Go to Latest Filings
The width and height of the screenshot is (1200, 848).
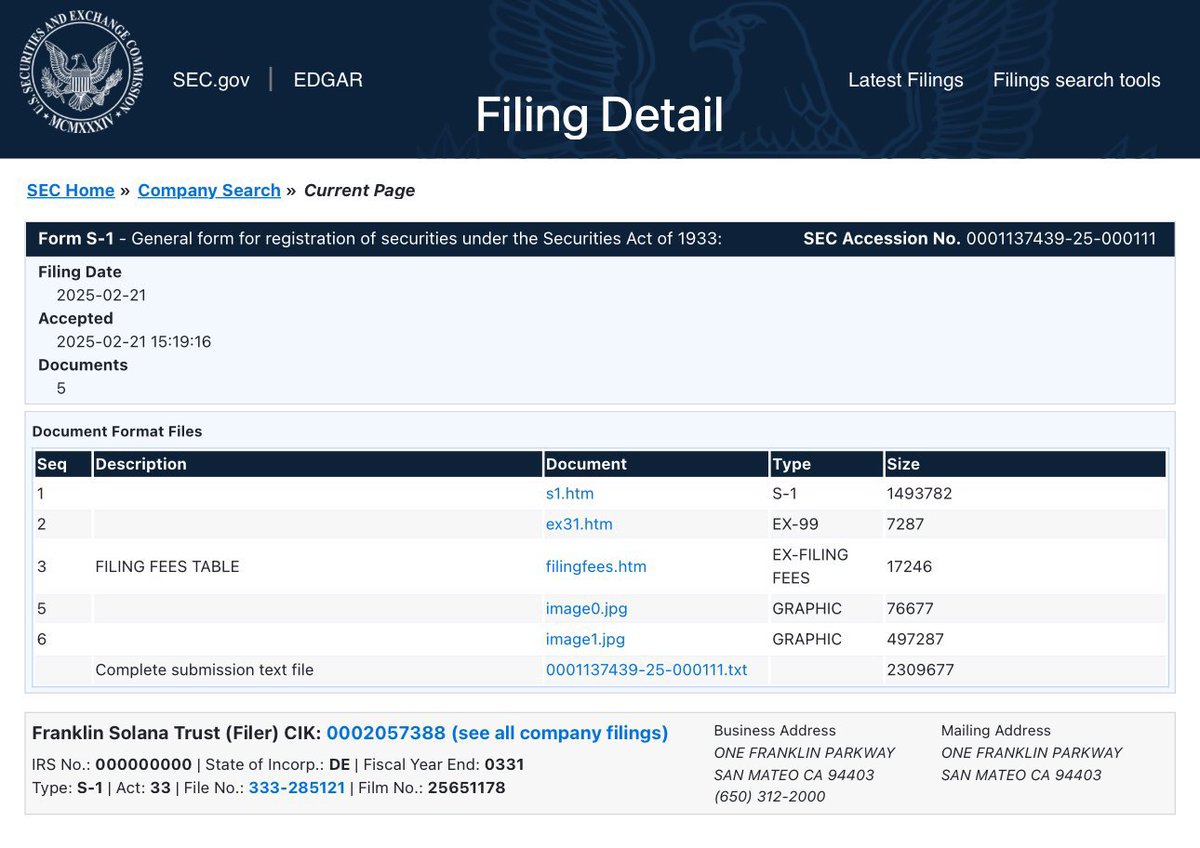[x=906, y=80]
